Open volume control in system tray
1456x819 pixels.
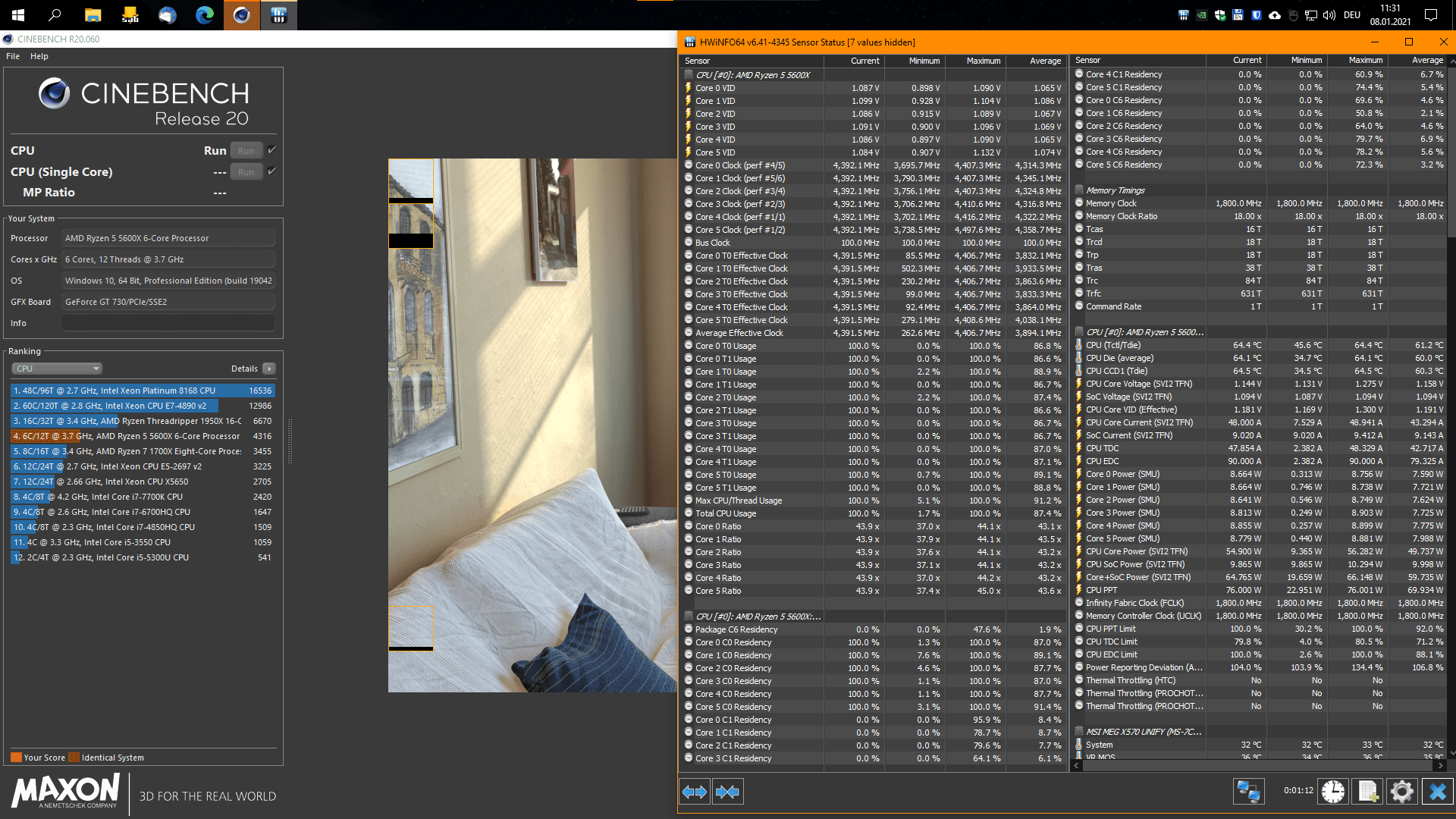1329,15
